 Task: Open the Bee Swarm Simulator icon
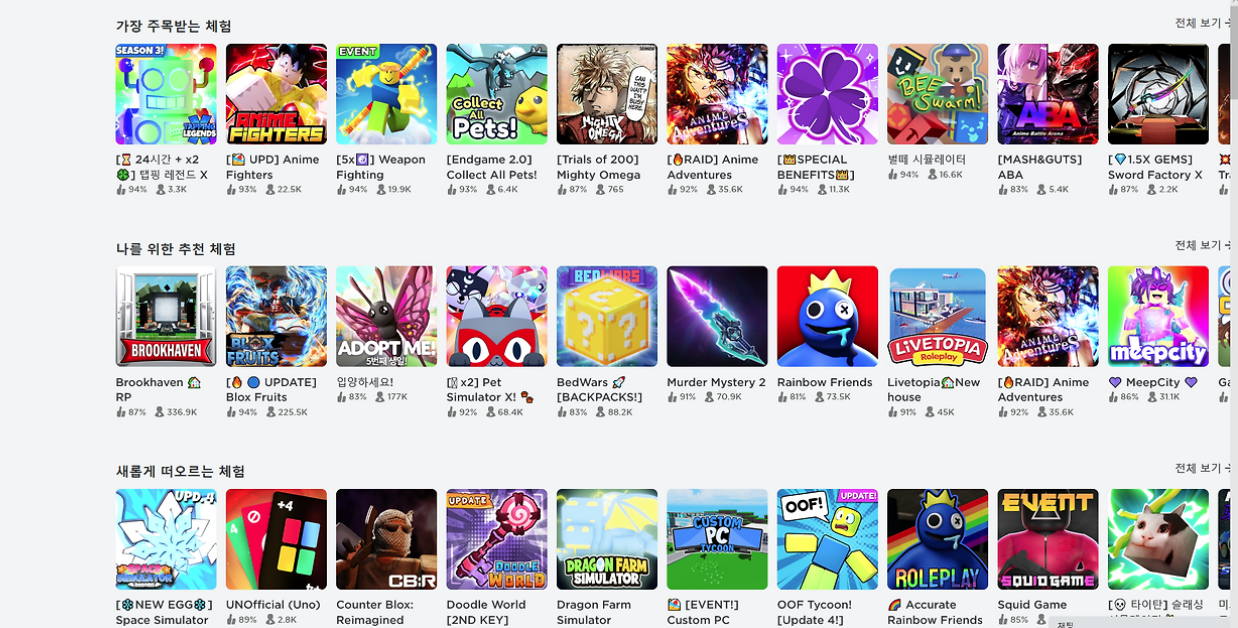[937, 94]
